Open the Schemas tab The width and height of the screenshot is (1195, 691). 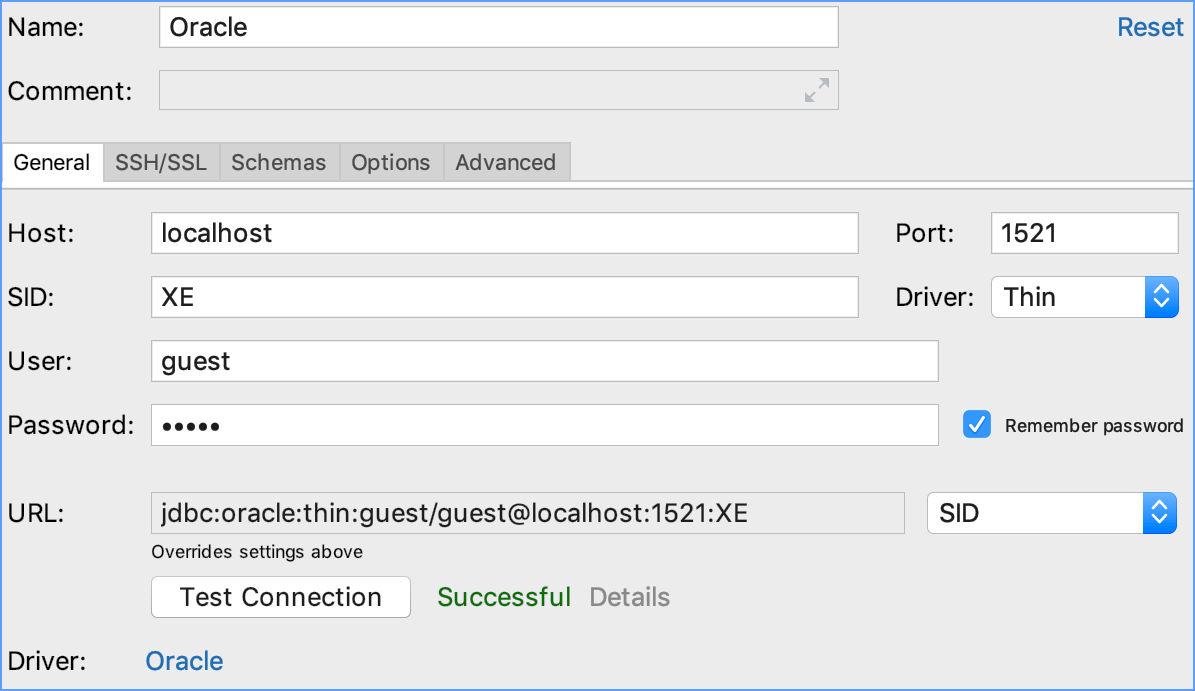pos(279,162)
